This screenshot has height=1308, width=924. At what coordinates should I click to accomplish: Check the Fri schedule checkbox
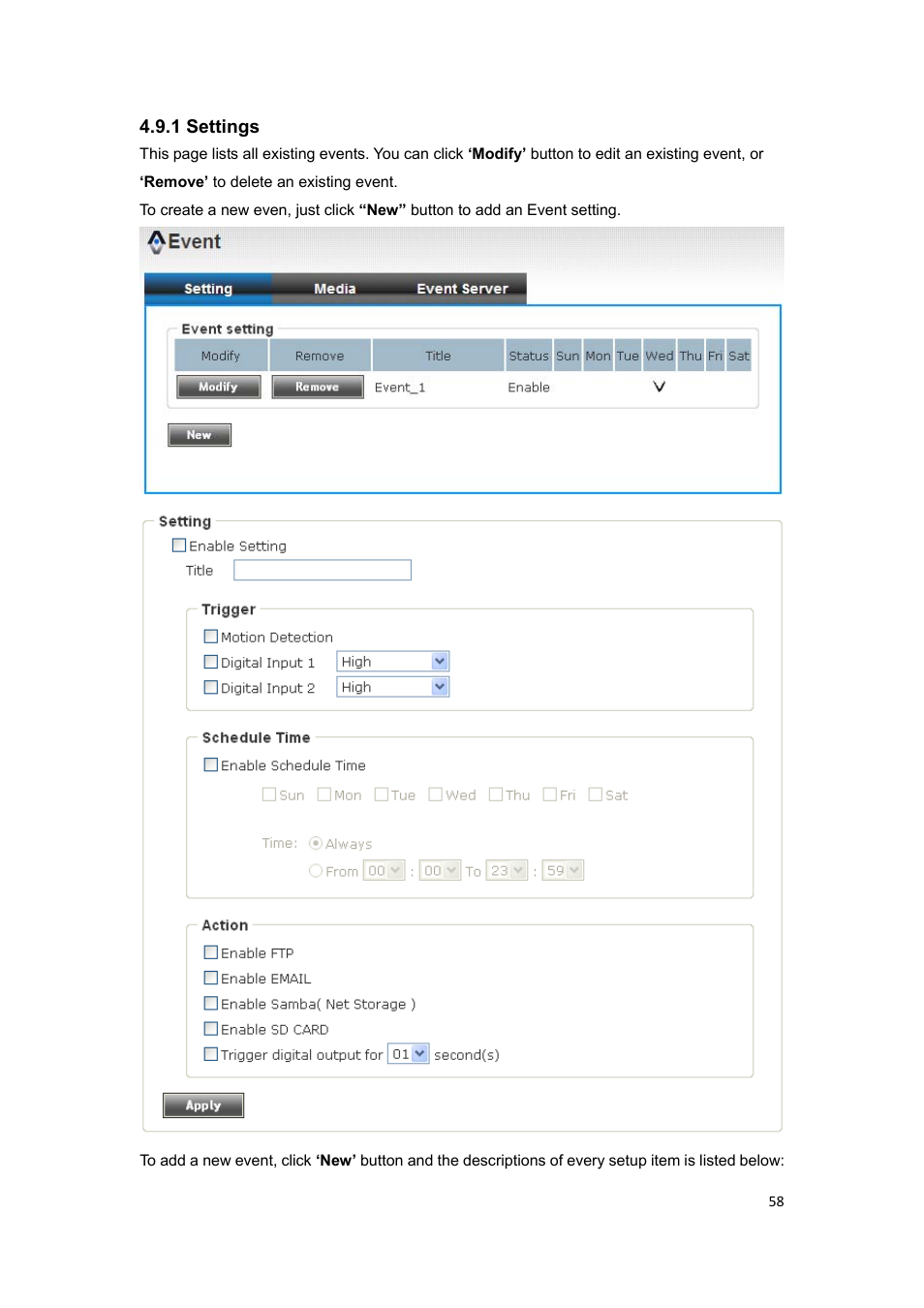coord(550,794)
